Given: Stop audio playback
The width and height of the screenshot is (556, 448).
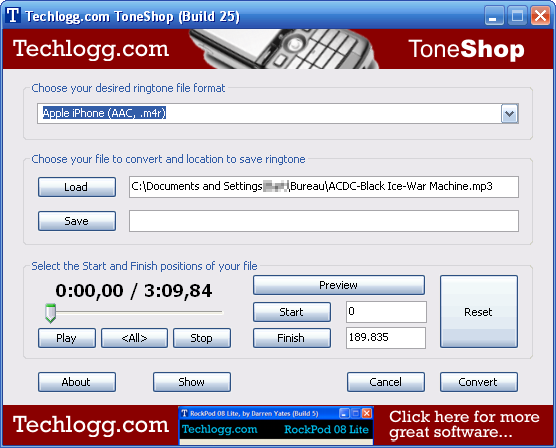Looking at the screenshot, I should (202, 338).
